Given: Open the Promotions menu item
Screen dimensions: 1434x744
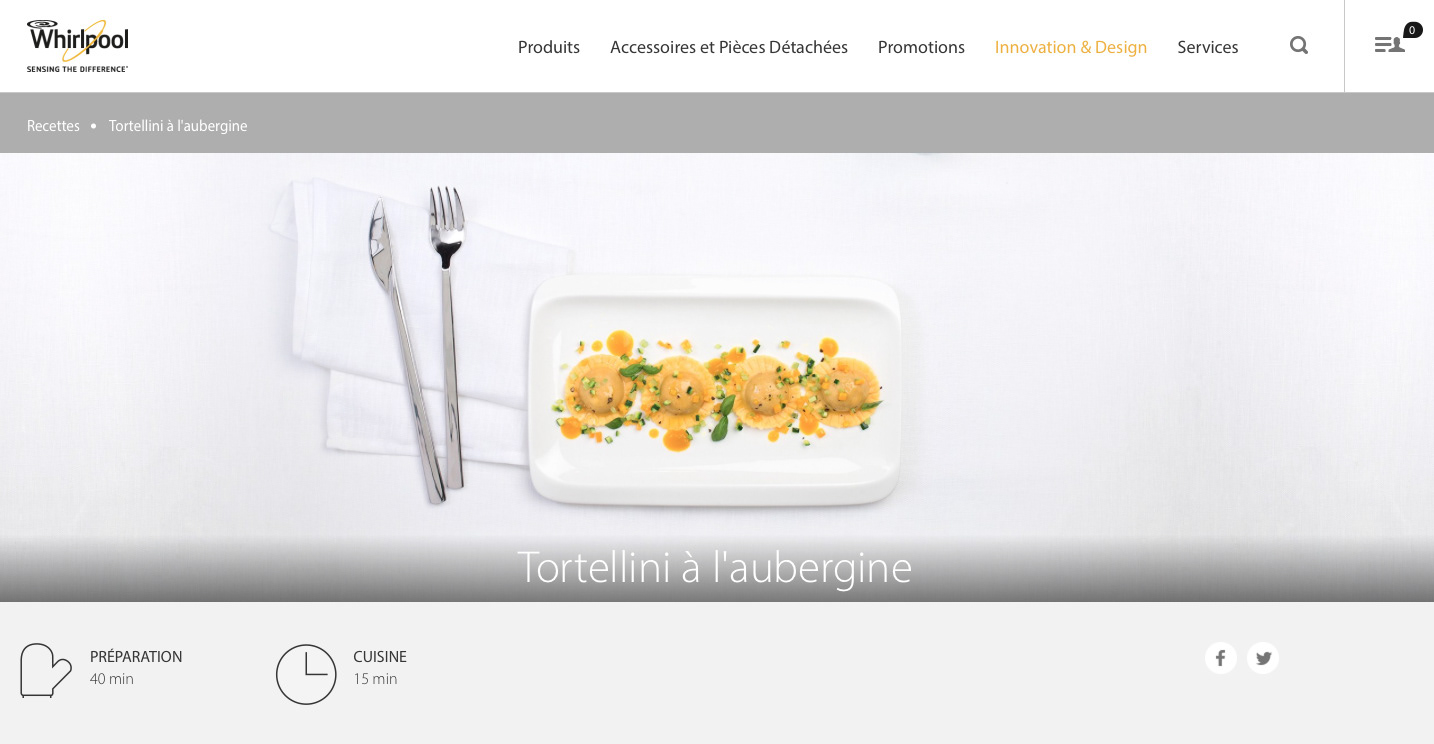Looking at the screenshot, I should tap(921, 47).
